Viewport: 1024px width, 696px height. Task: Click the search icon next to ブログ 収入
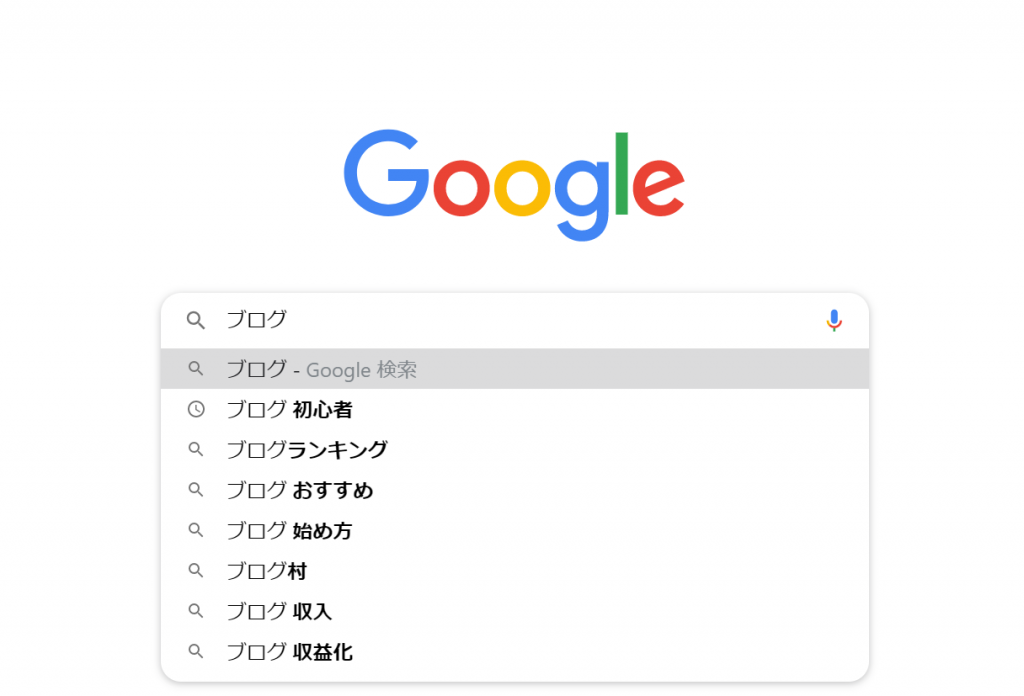coord(195,611)
